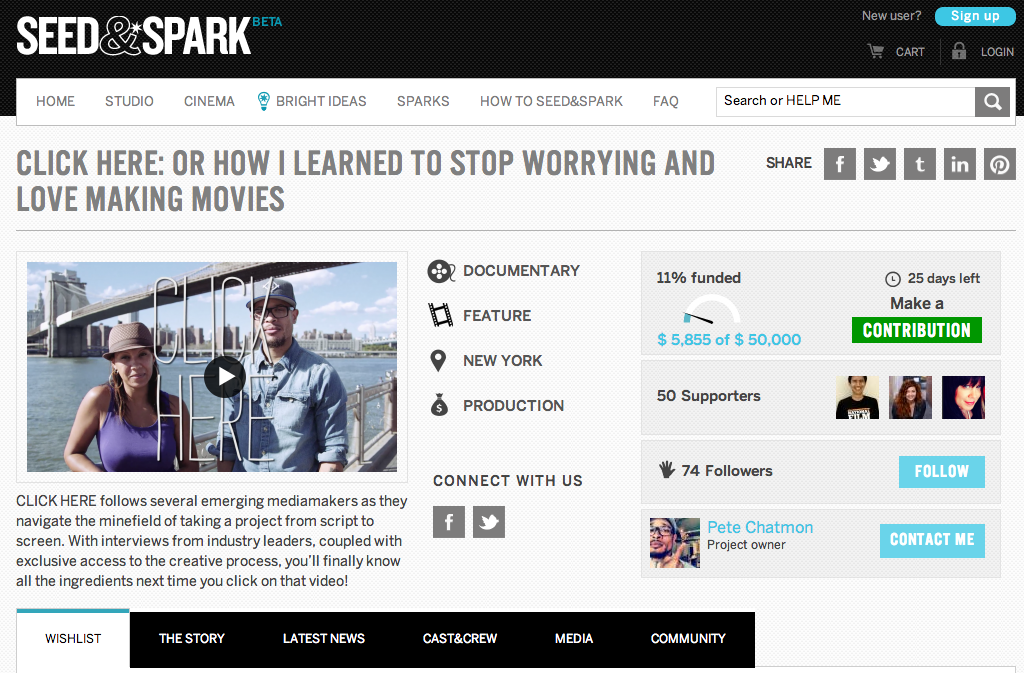Open Pete Chatmon's profile name link

click(x=760, y=527)
